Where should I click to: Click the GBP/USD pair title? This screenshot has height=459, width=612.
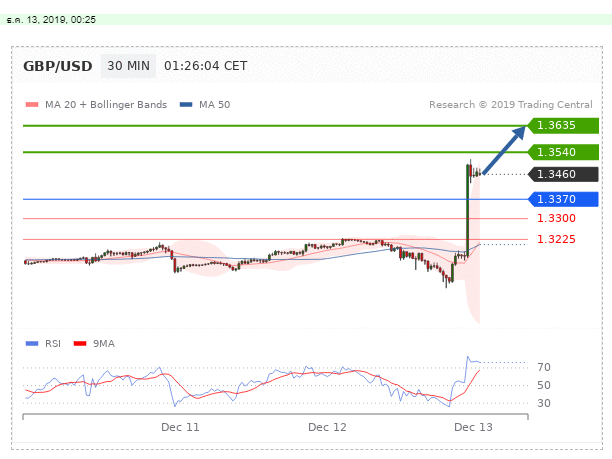(58, 66)
